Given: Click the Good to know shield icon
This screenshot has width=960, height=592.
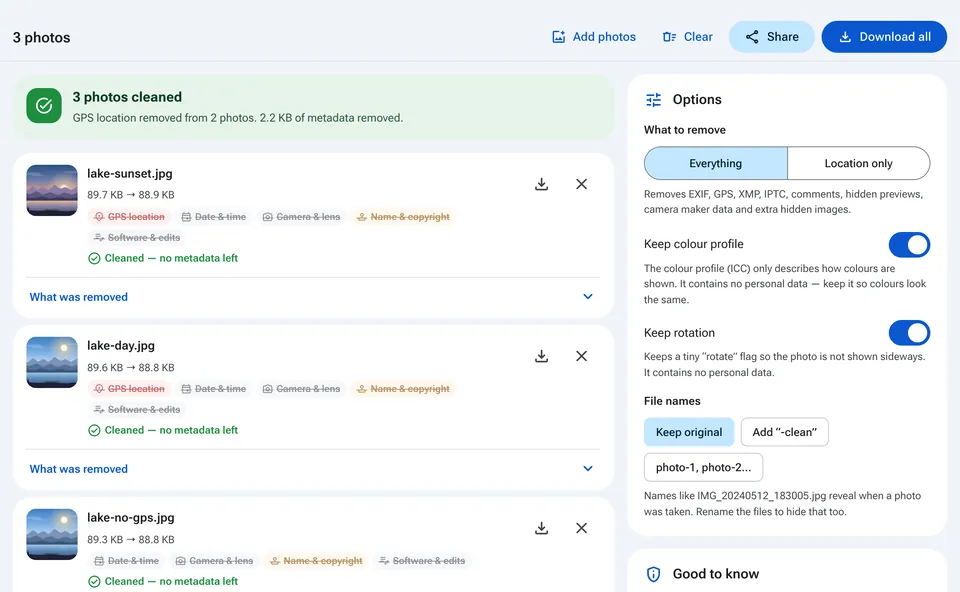Looking at the screenshot, I should 653,574.
